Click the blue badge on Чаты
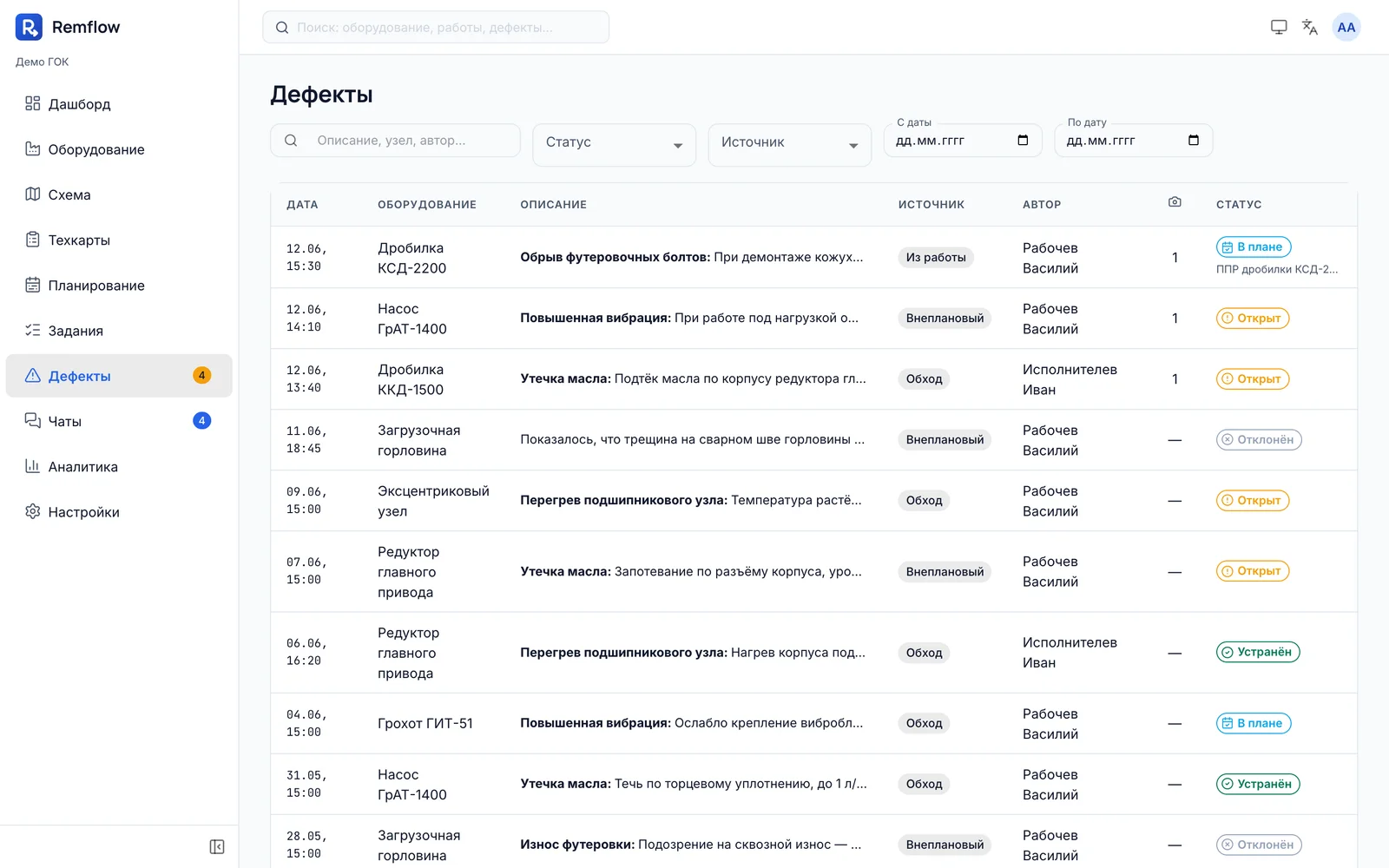This screenshot has width=1389, height=868. [201, 421]
